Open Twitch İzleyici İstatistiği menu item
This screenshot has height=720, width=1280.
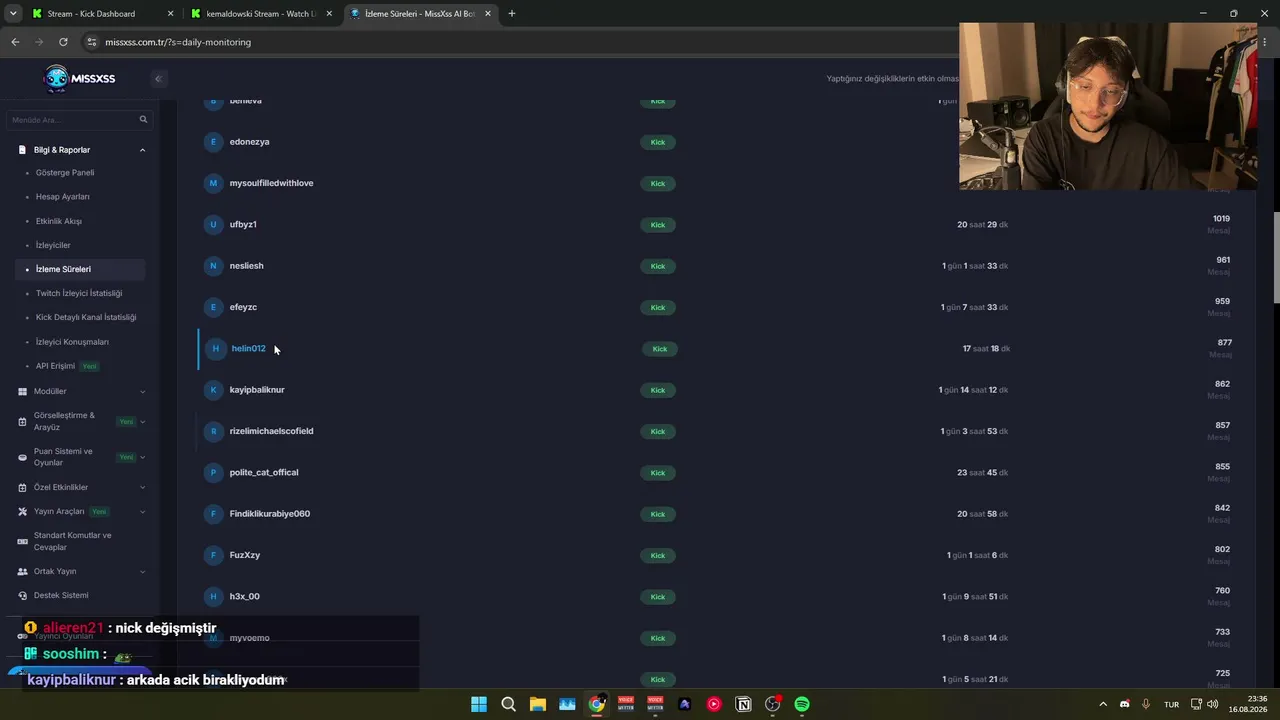tap(79, 293)
